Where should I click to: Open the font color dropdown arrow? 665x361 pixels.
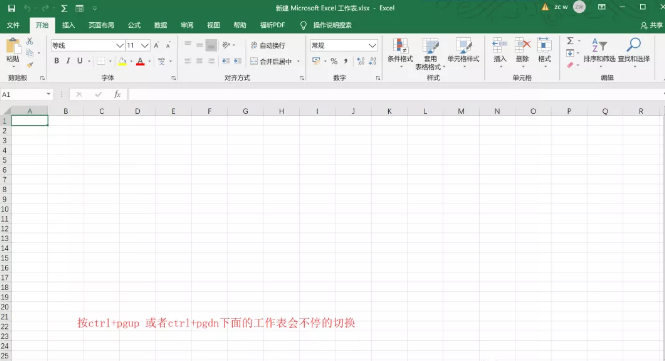pyautogui.click(x=149, y=62)
